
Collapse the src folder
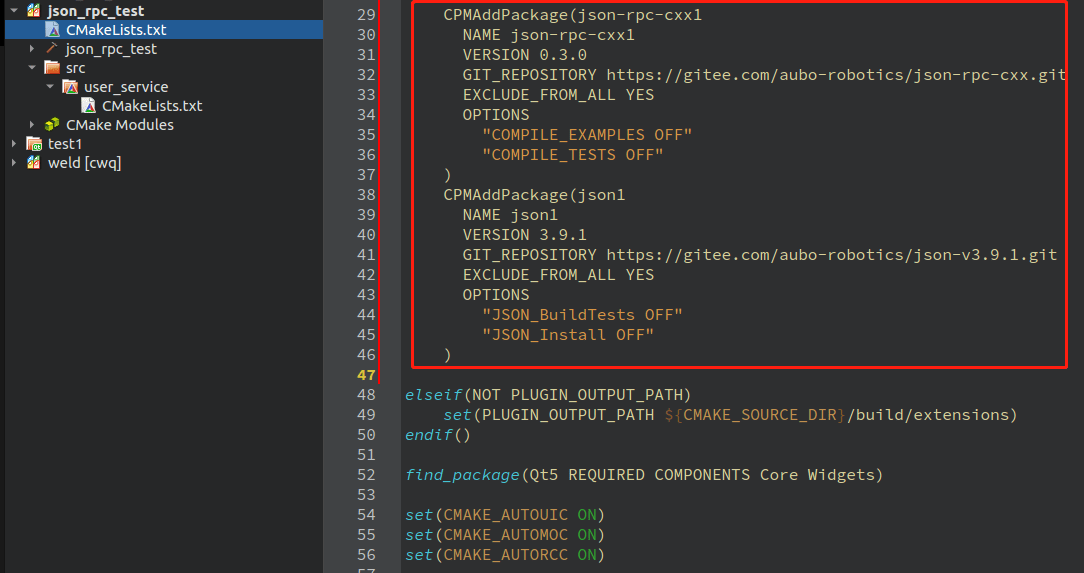32,68
